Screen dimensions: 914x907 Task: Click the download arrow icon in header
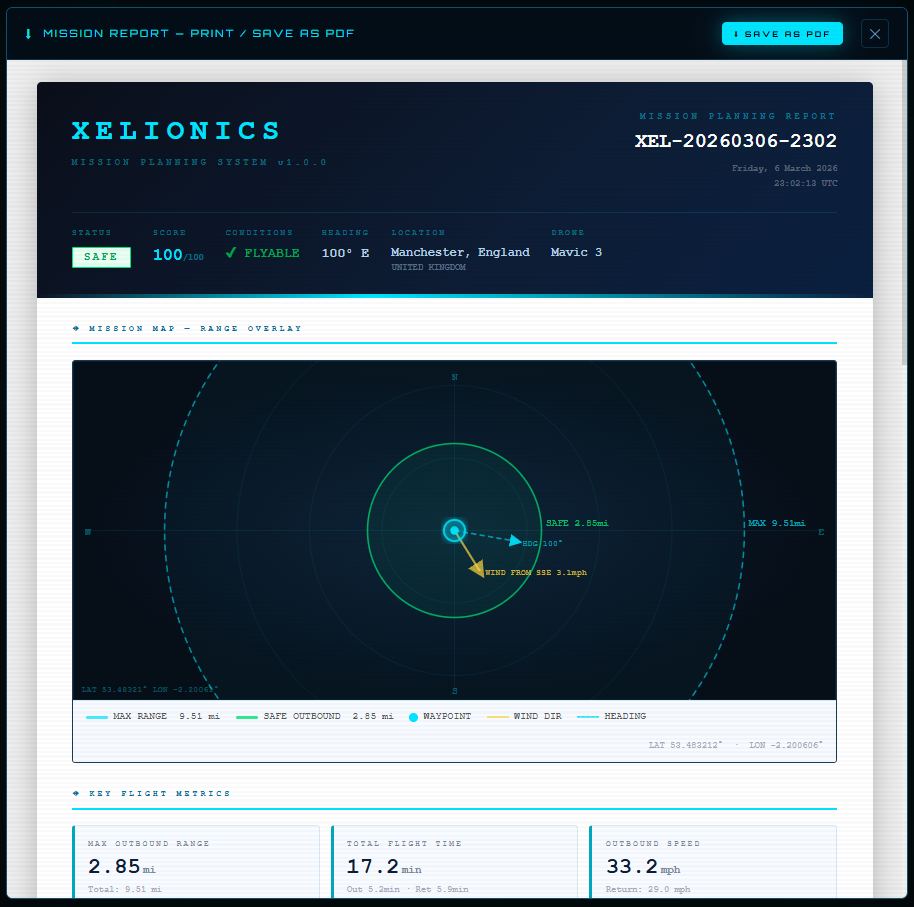(28, 34)
